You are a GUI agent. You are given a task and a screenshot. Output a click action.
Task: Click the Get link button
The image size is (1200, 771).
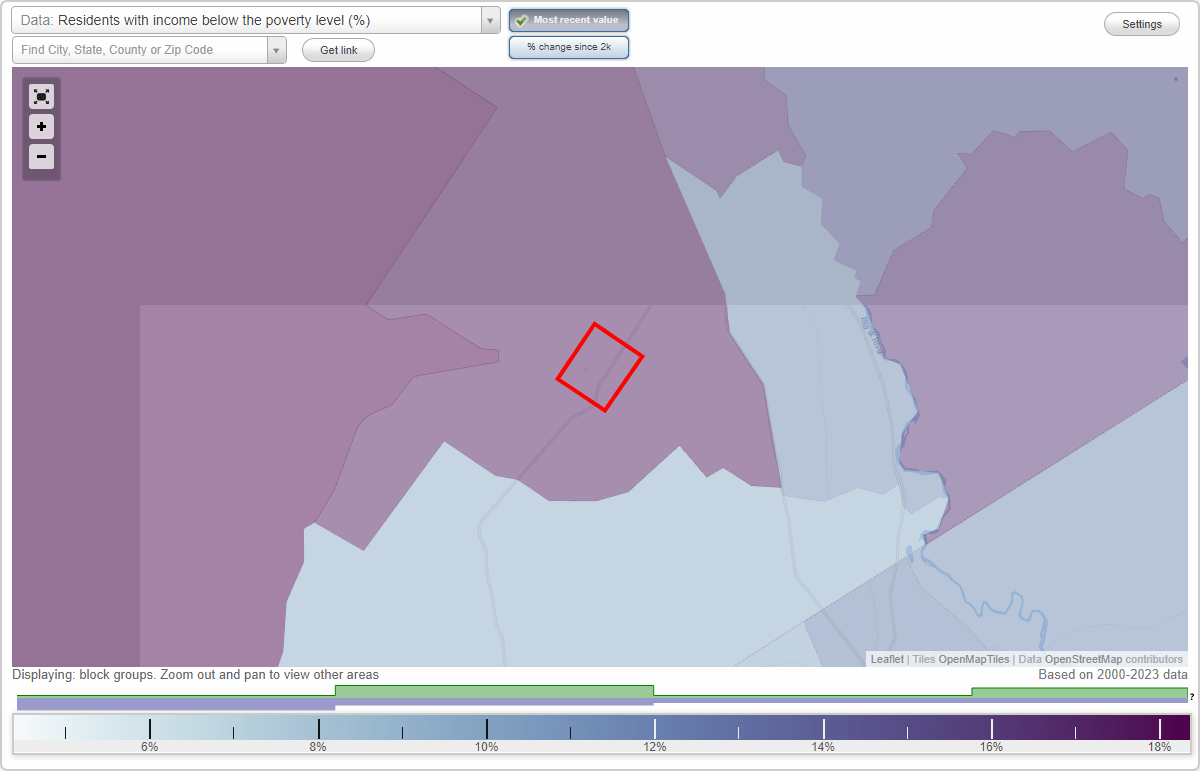338,49
